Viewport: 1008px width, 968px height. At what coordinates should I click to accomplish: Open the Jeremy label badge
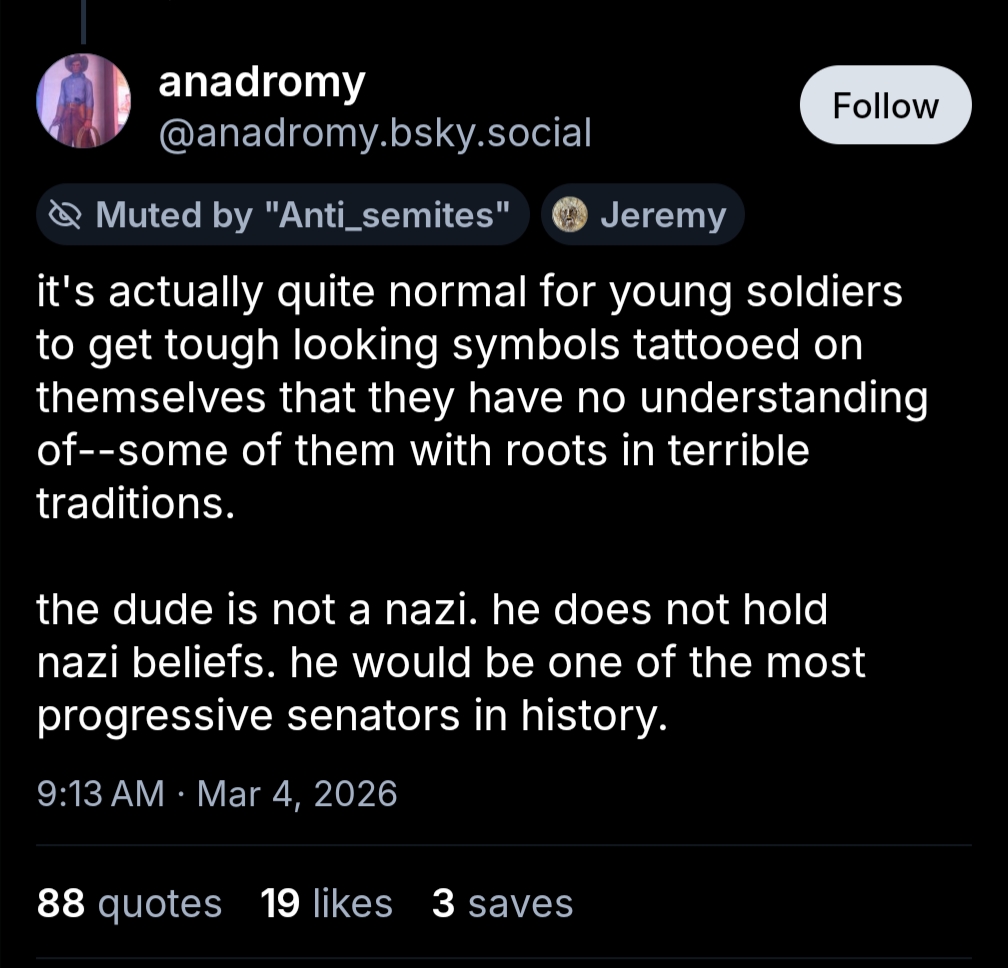[x=643, y=215]
